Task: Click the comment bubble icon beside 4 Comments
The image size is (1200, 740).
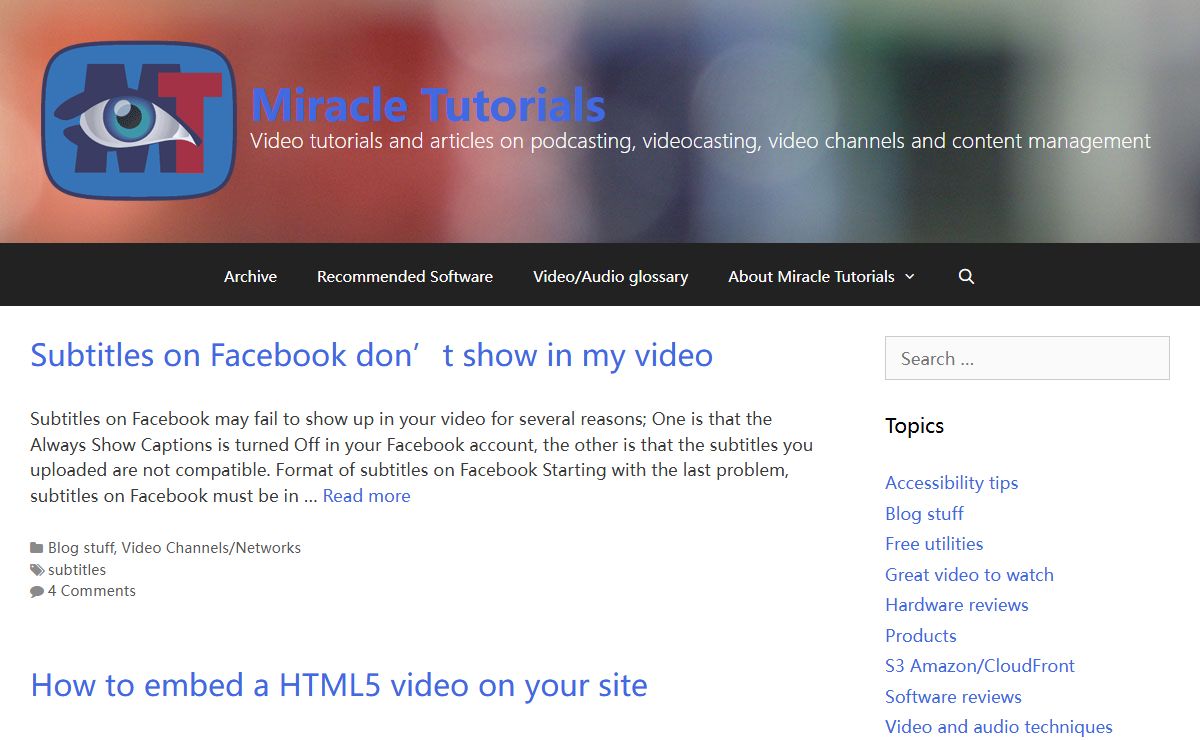Action: pyautogui.click(x=37, y=591)
